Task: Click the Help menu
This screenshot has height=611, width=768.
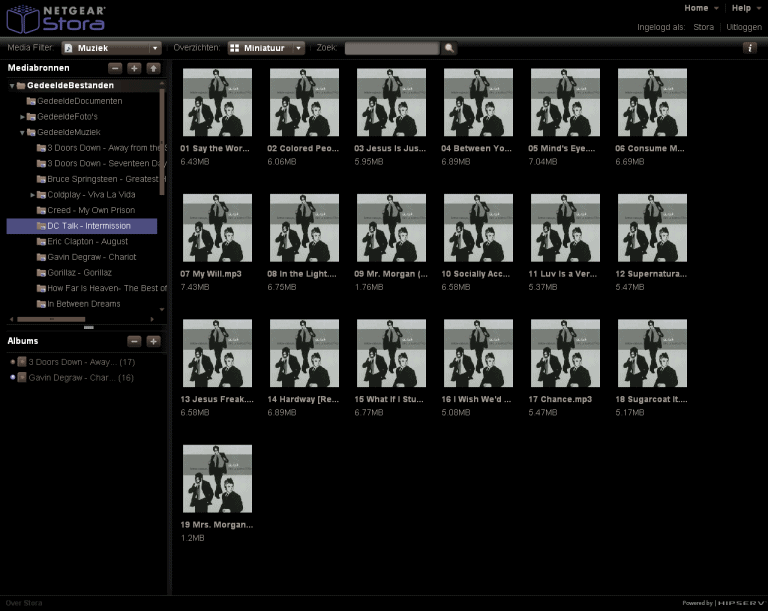Action: coord(741,8)
